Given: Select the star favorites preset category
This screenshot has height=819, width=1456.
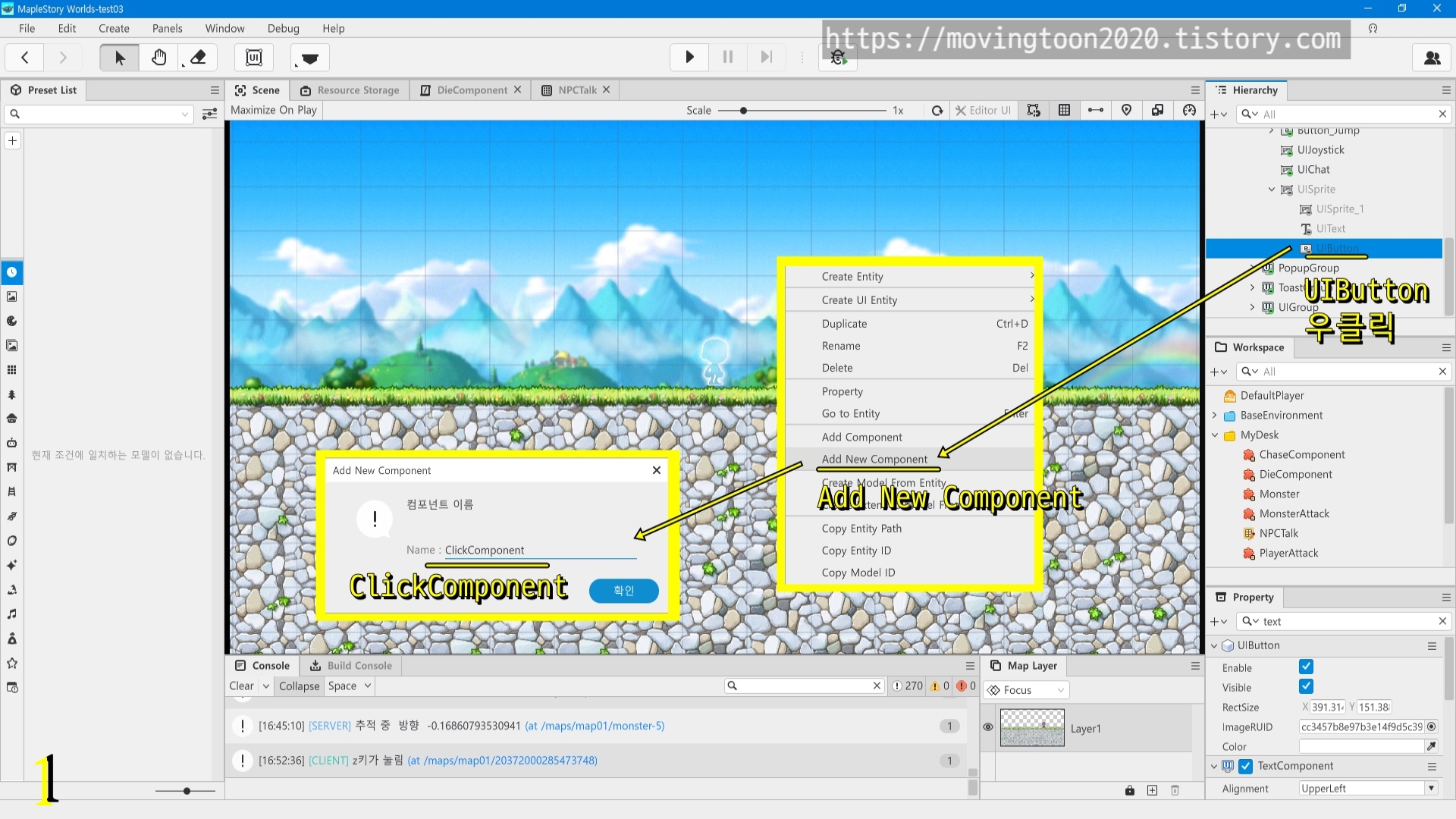Looking at the screenshot, I should click(x=12, y=664).
